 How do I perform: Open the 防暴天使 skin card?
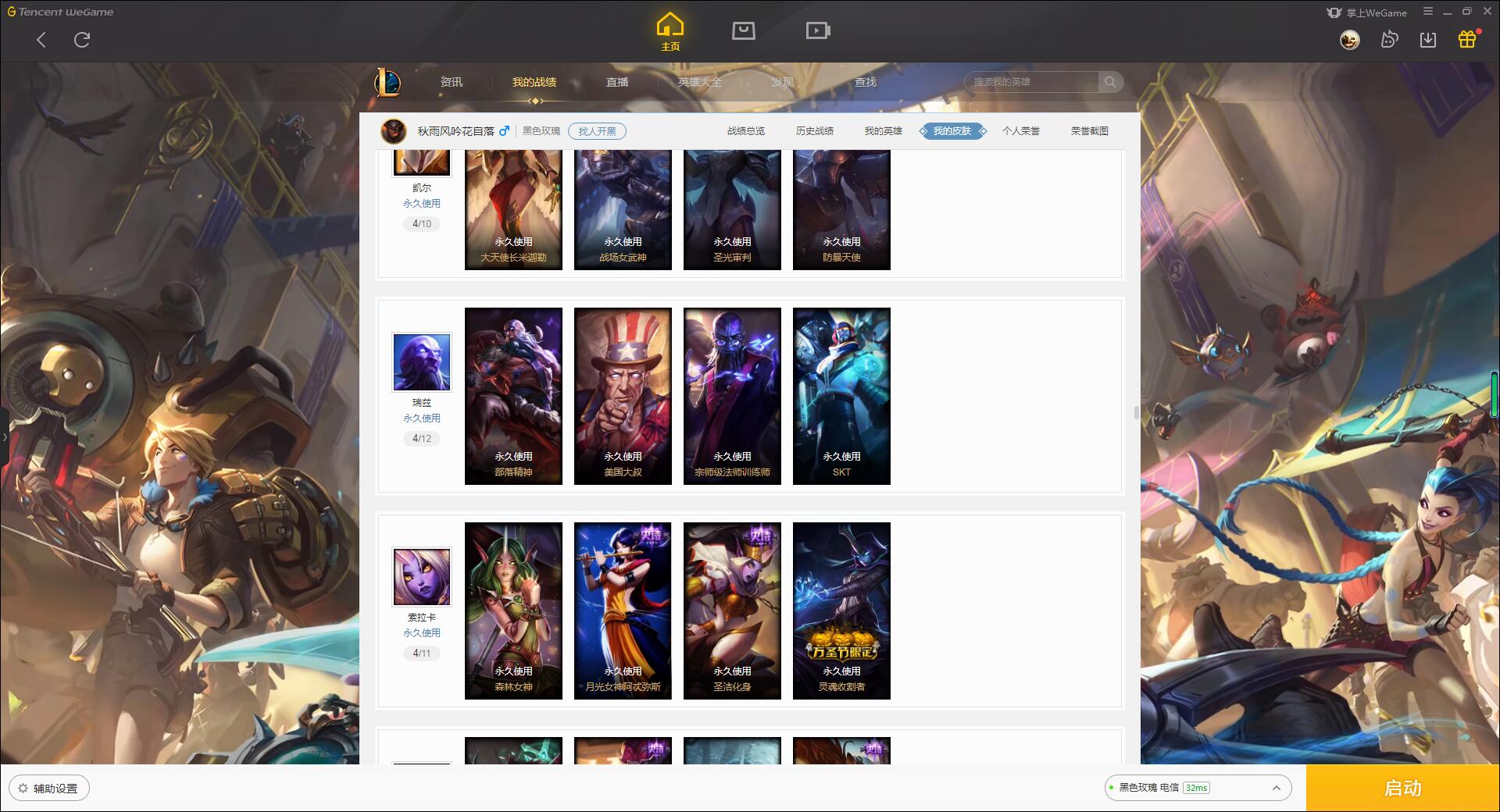pos(841,210)
